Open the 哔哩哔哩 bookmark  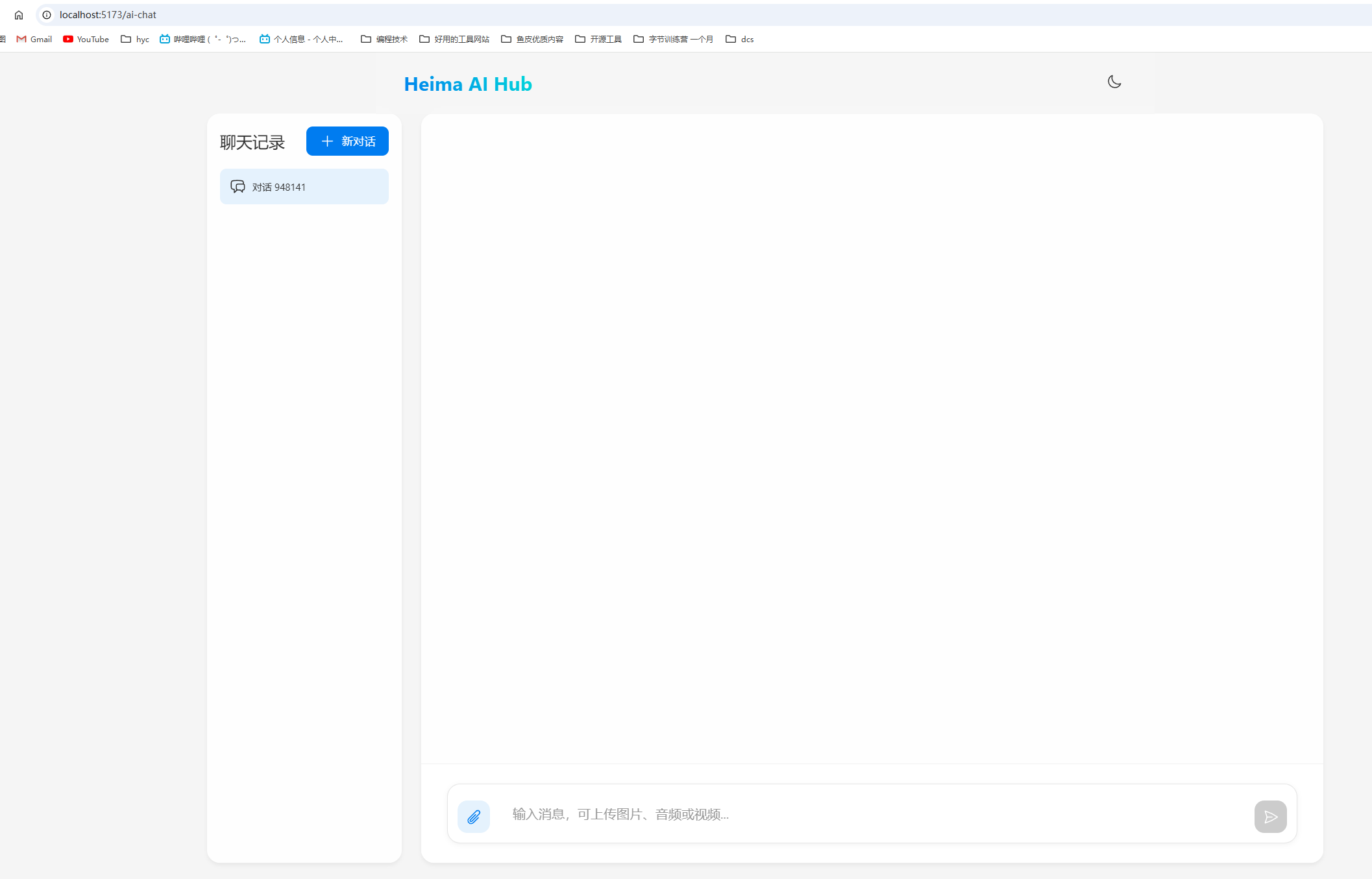pos(202,40)
